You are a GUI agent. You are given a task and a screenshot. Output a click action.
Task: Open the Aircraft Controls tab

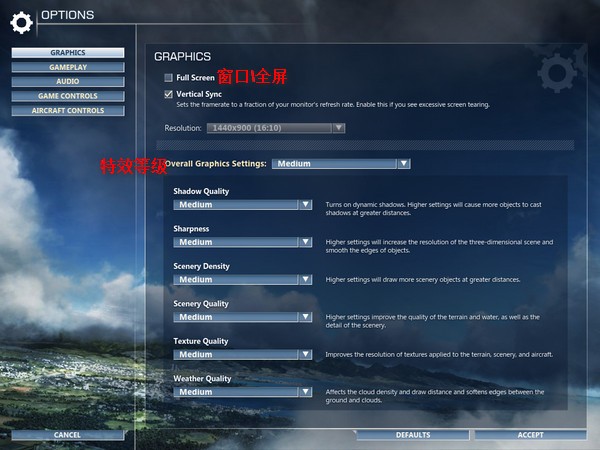(68, 111)
